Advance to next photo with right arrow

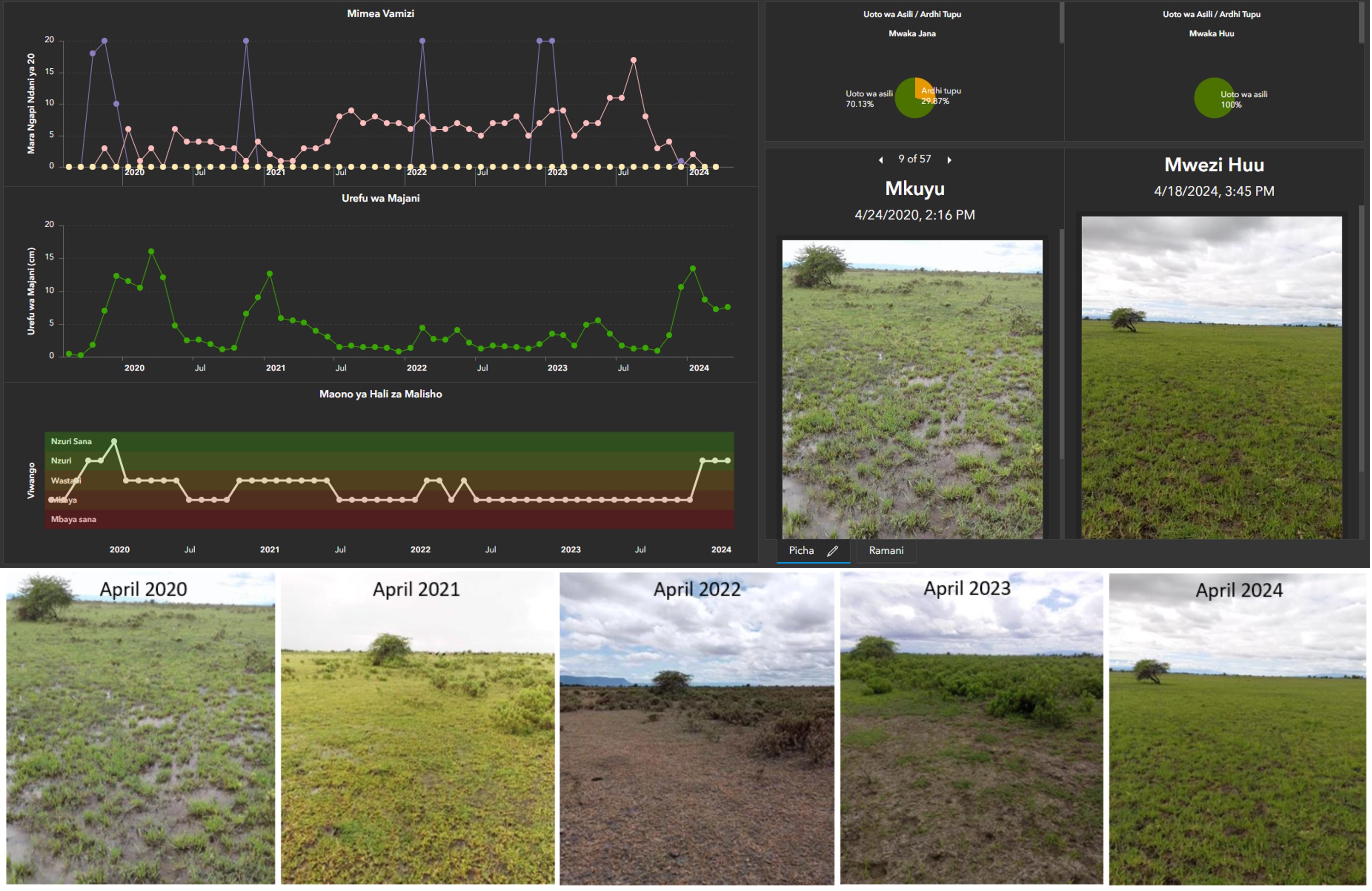coord(949,160)
